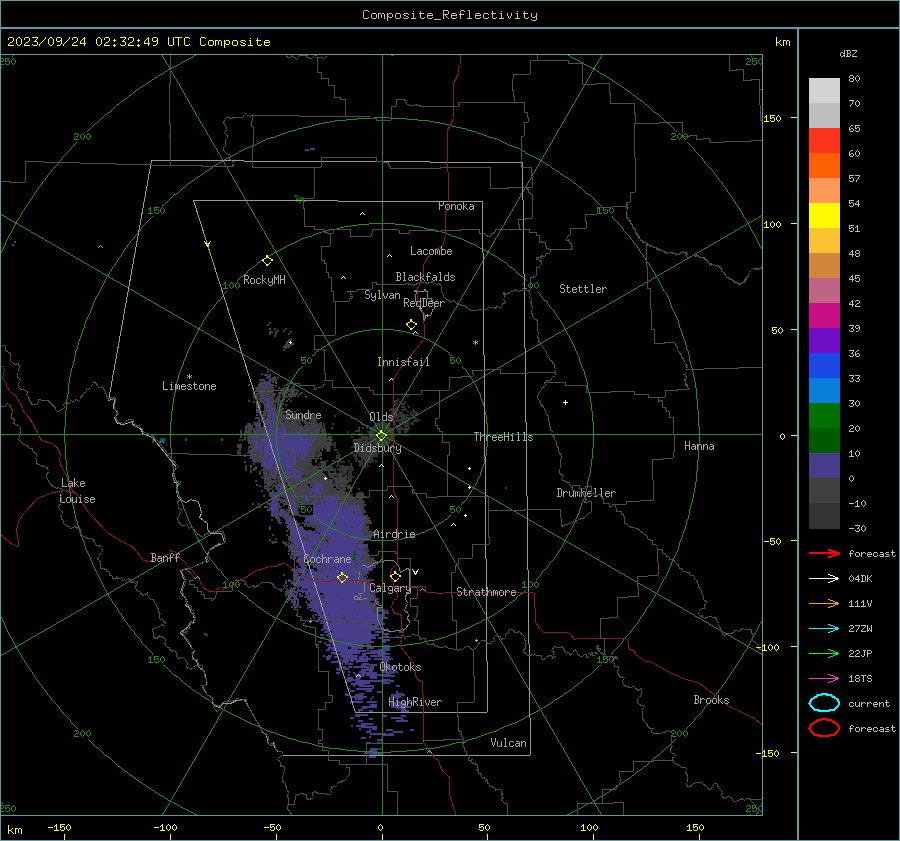Click the green 22JP arrow icon
This screenshot has height=841, width=900.
[824, 653]
